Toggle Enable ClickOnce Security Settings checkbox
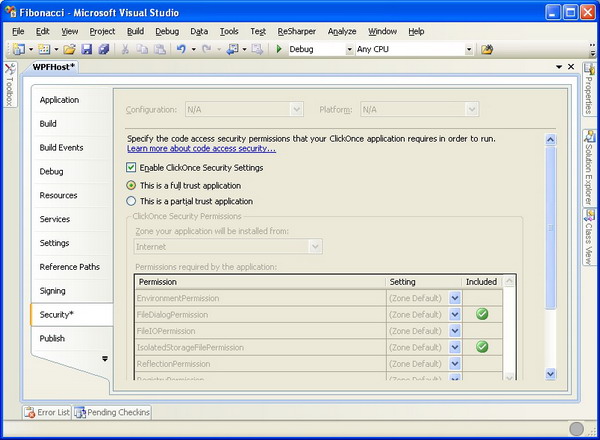Viewport: 600px width, 440px height. pos(131,167)
